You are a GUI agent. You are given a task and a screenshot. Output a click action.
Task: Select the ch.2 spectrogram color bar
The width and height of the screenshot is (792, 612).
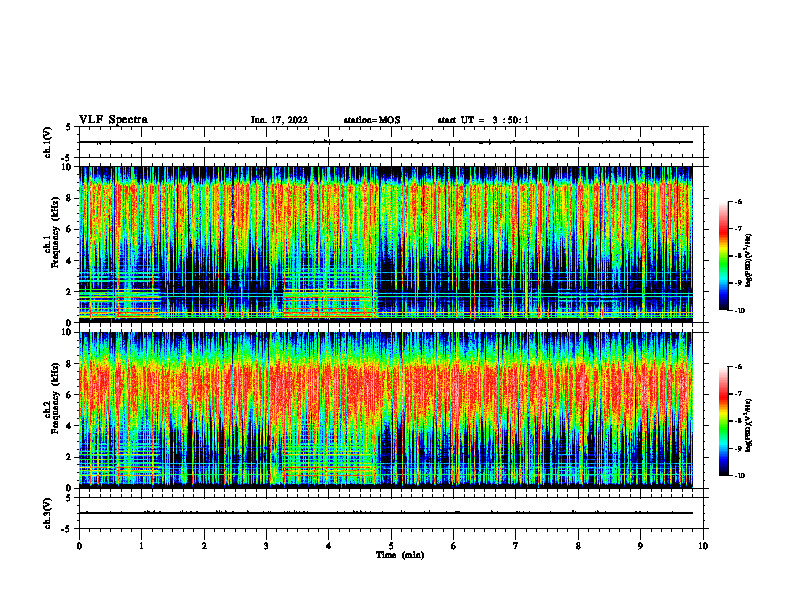[x=723, y=421]
